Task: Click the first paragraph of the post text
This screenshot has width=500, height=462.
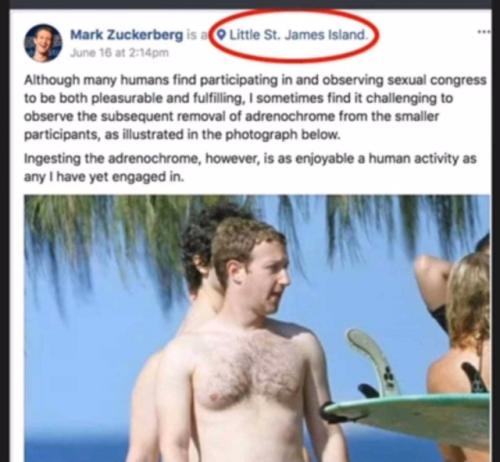Action: click(x=255, y=107)
